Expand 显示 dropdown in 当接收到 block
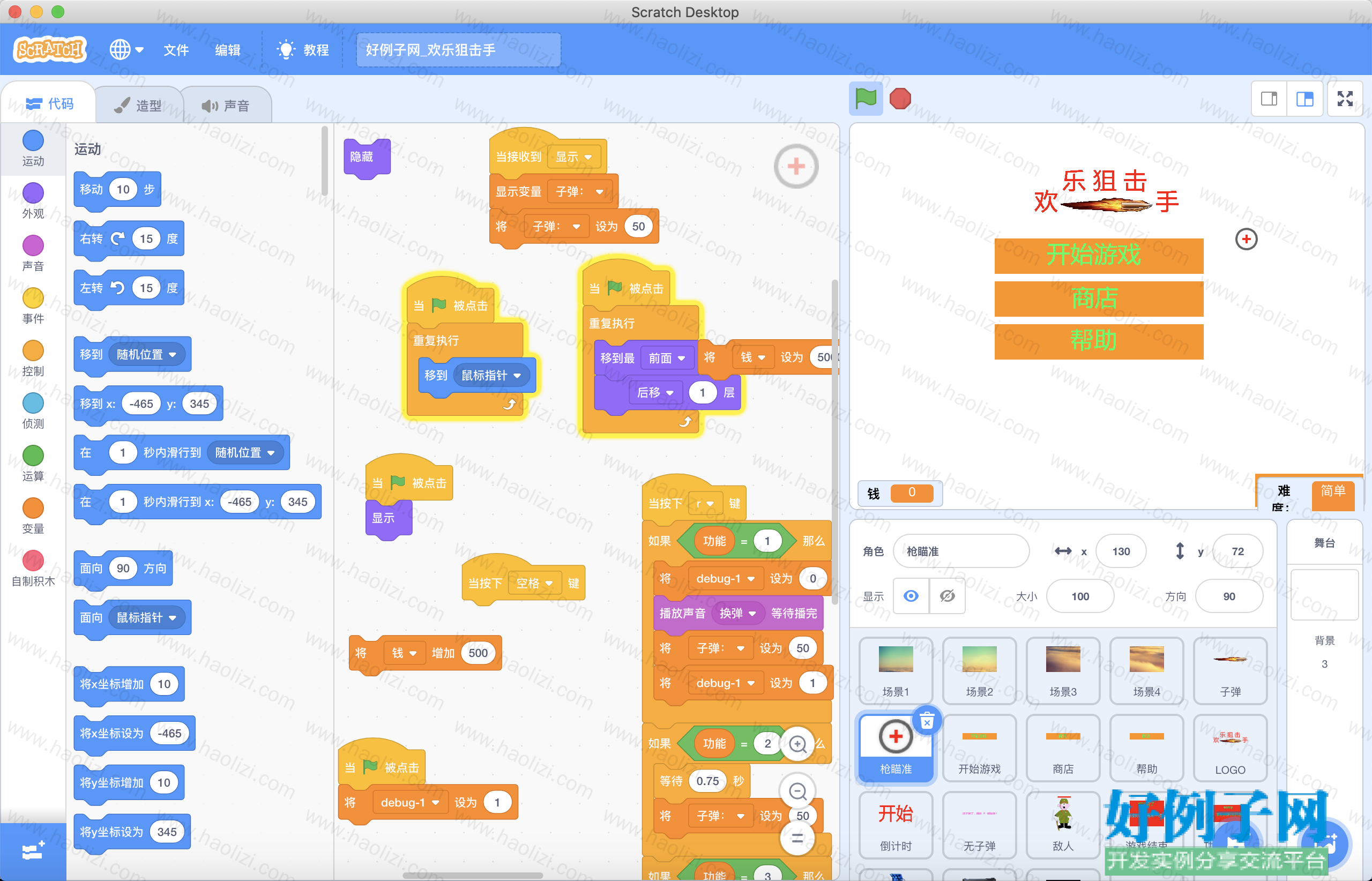 573,157
